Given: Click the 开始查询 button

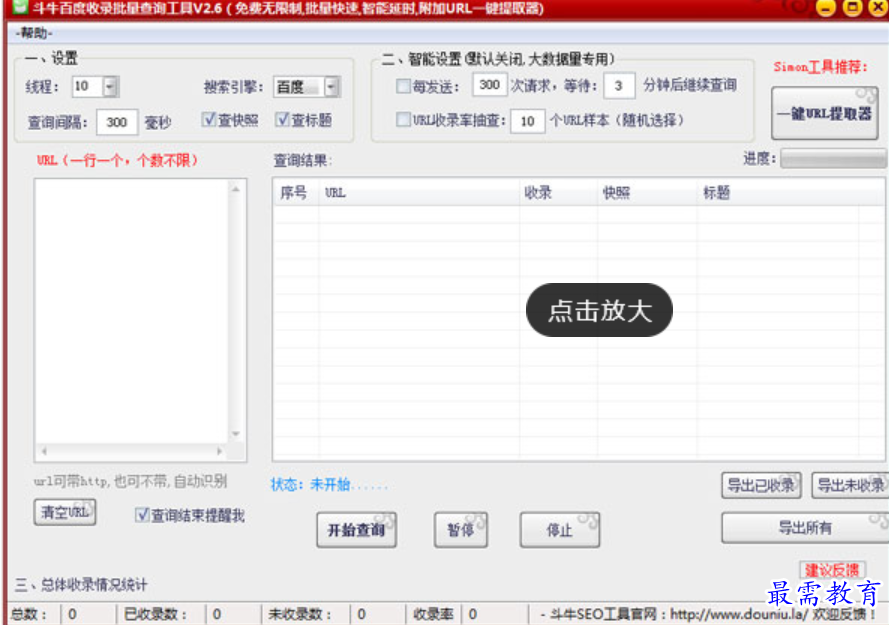Looking at the screenshot, I should click(x=356, y=530).
